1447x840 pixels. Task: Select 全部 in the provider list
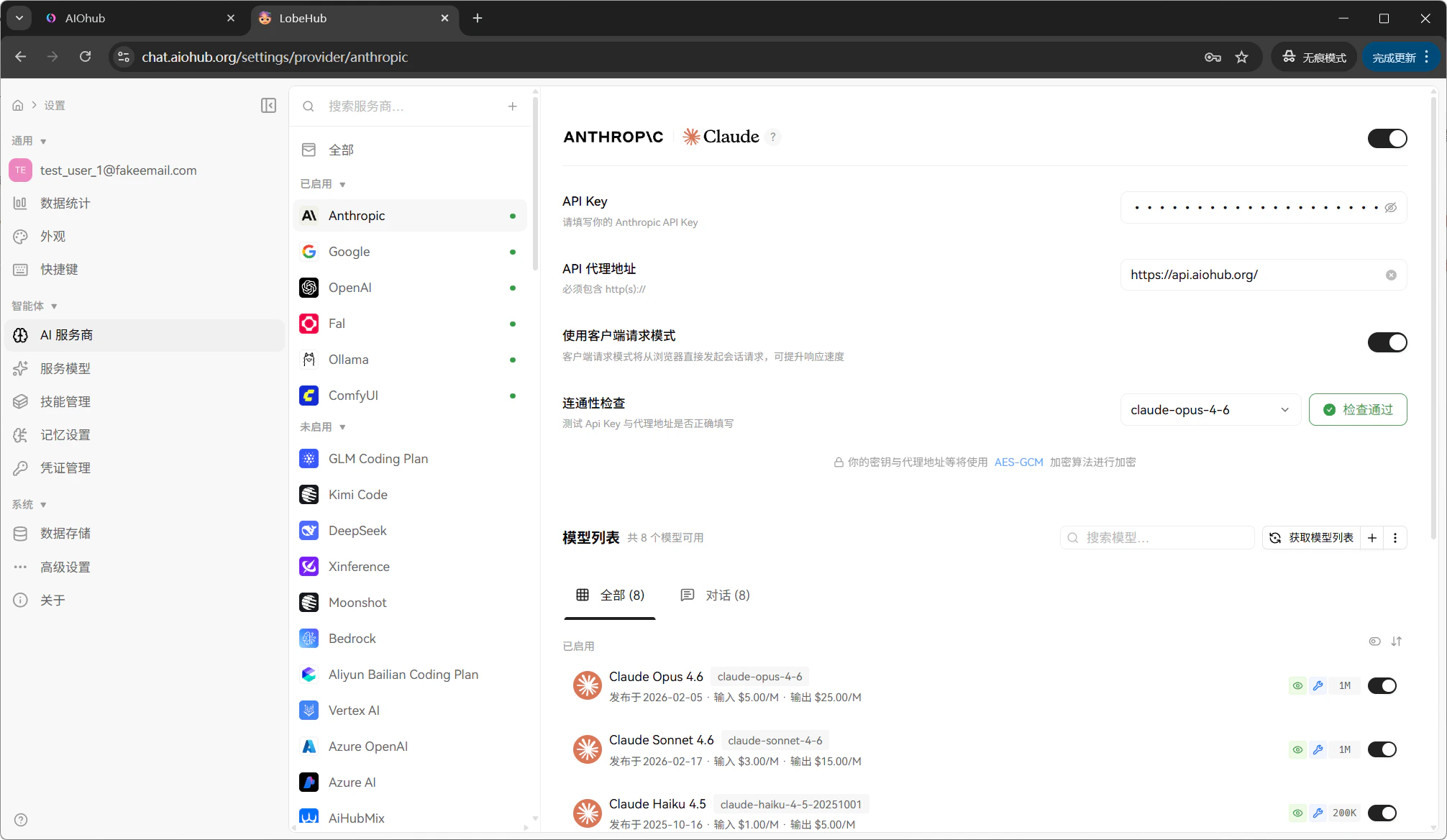pyautogui.click(x=410, y=150)
